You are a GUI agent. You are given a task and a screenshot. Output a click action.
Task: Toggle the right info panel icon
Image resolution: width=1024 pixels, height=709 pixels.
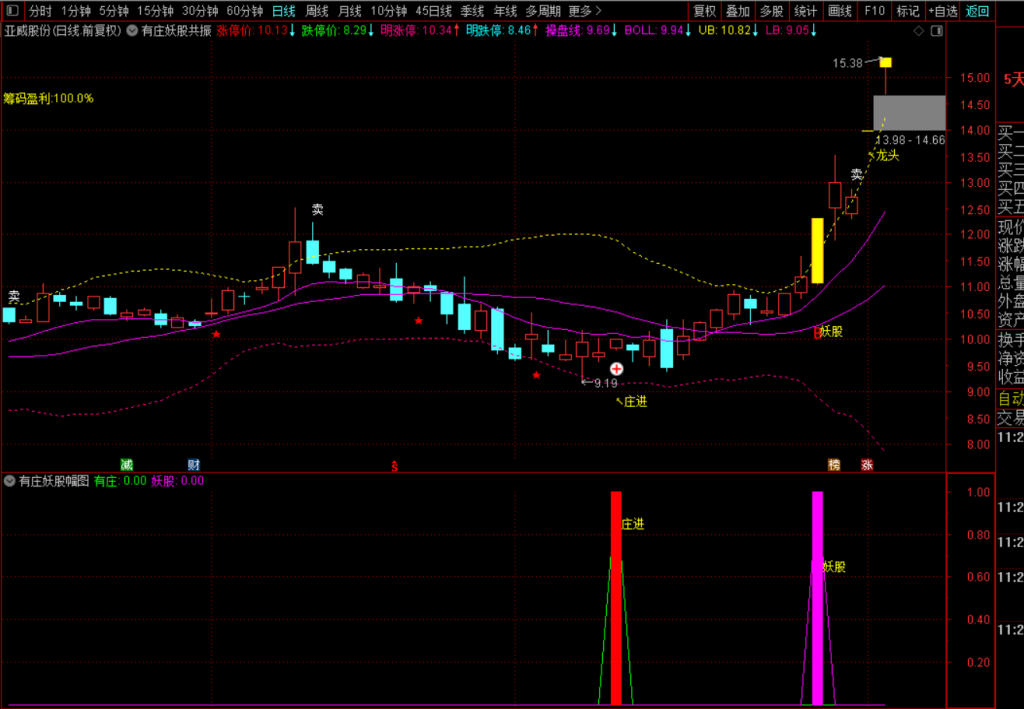tap(937, 31)
